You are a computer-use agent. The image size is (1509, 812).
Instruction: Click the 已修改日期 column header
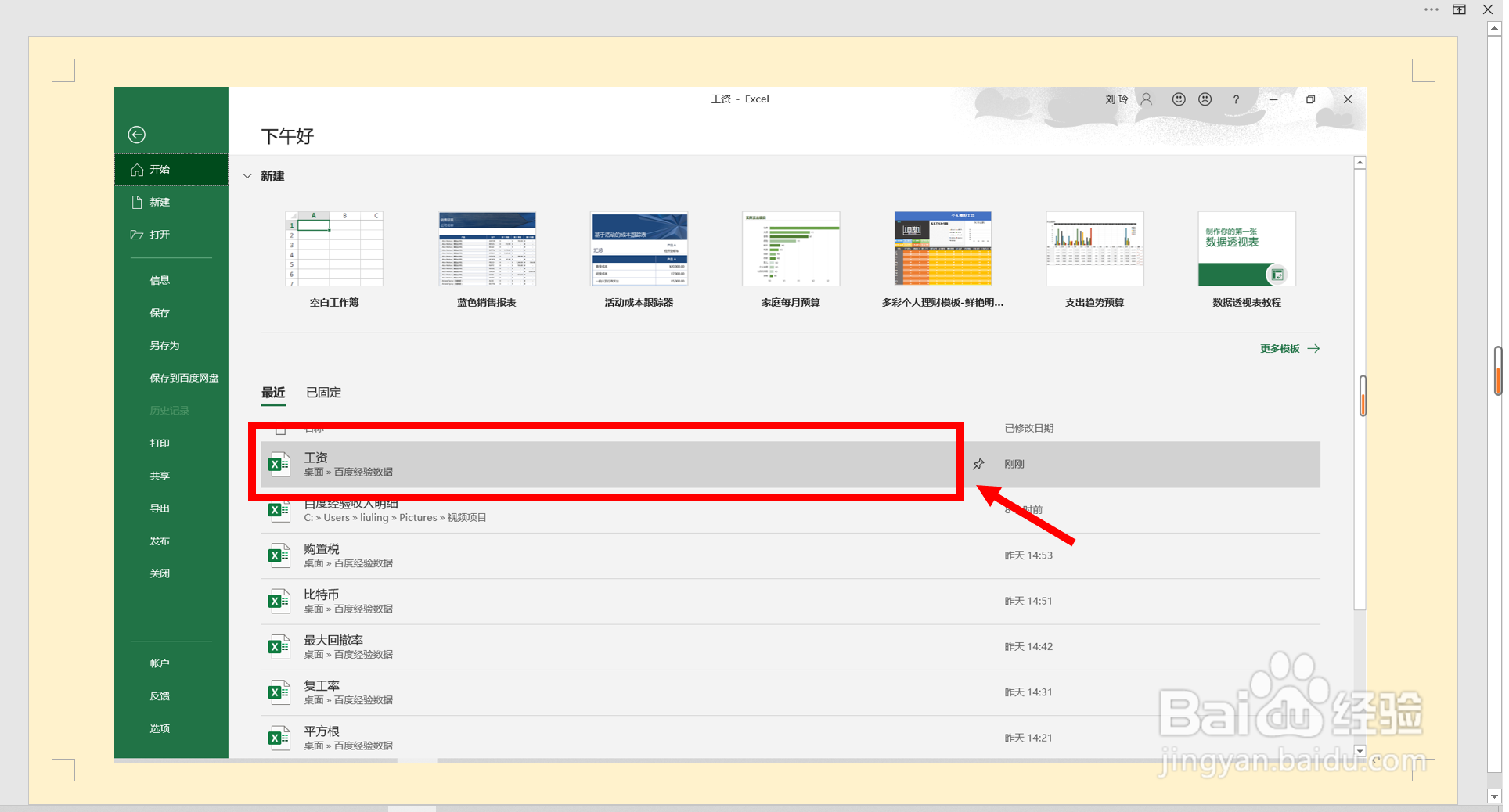click(x=1029, y=428)
